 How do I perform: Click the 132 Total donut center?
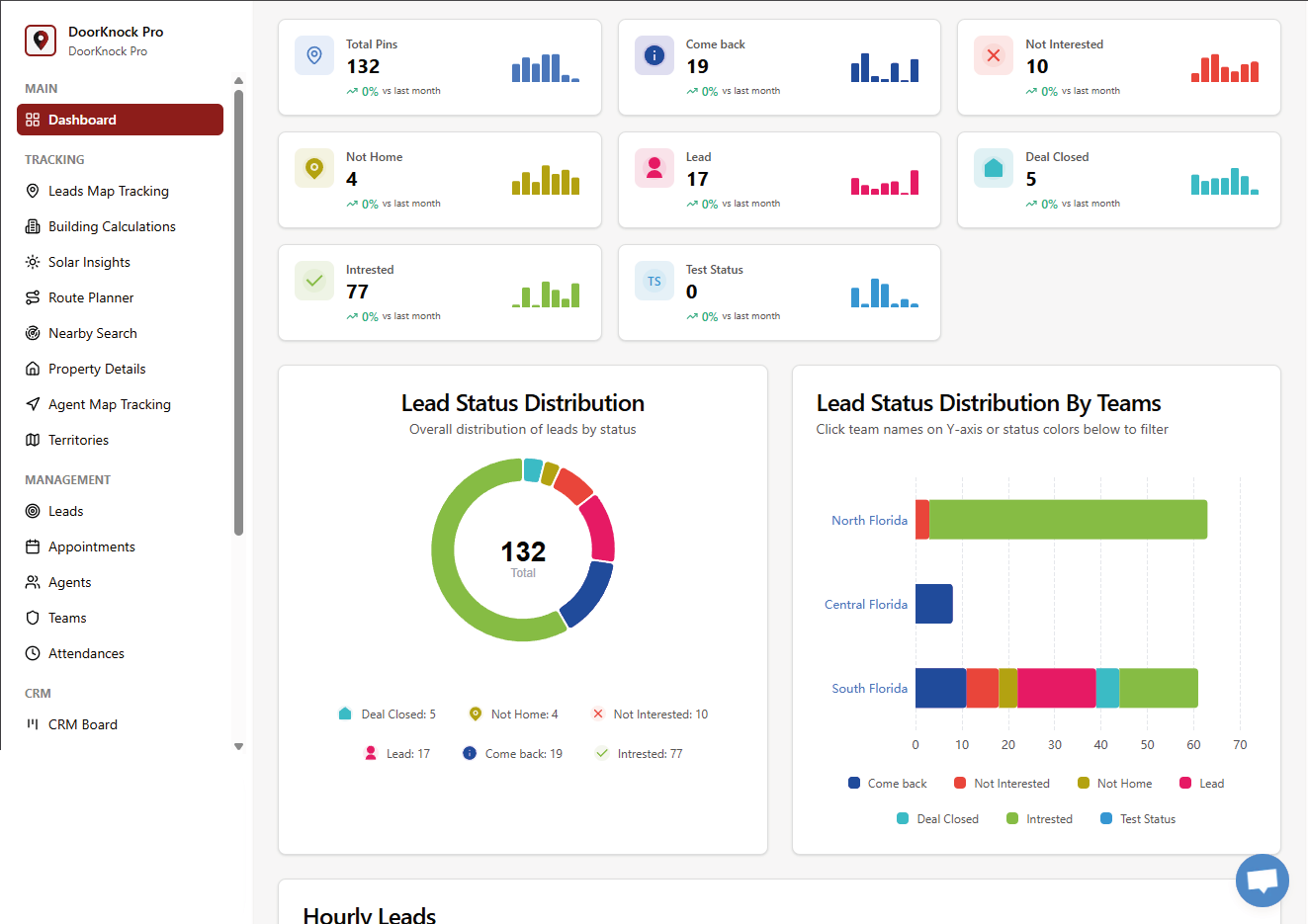523,558
